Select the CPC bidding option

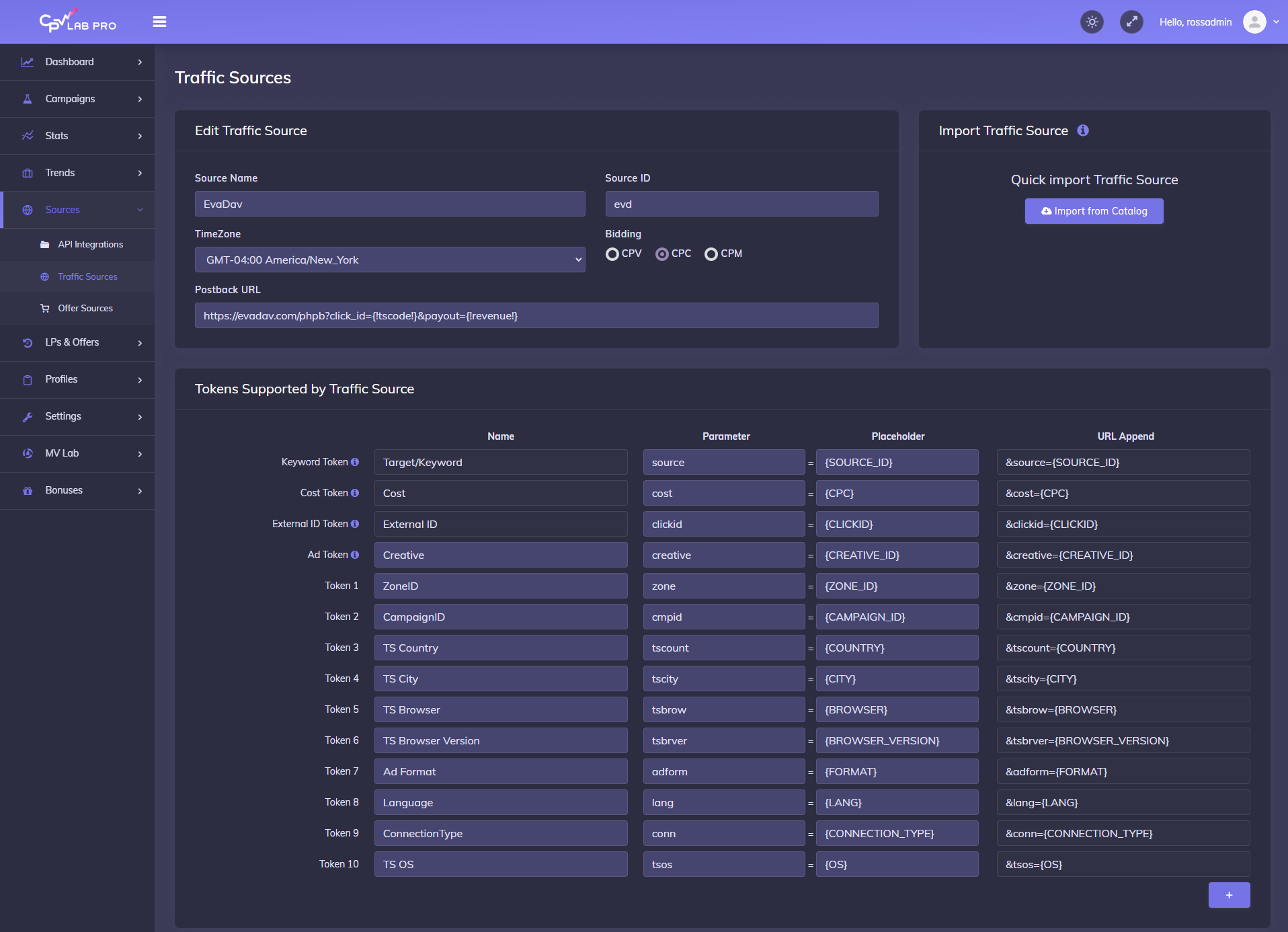(662, 254)
